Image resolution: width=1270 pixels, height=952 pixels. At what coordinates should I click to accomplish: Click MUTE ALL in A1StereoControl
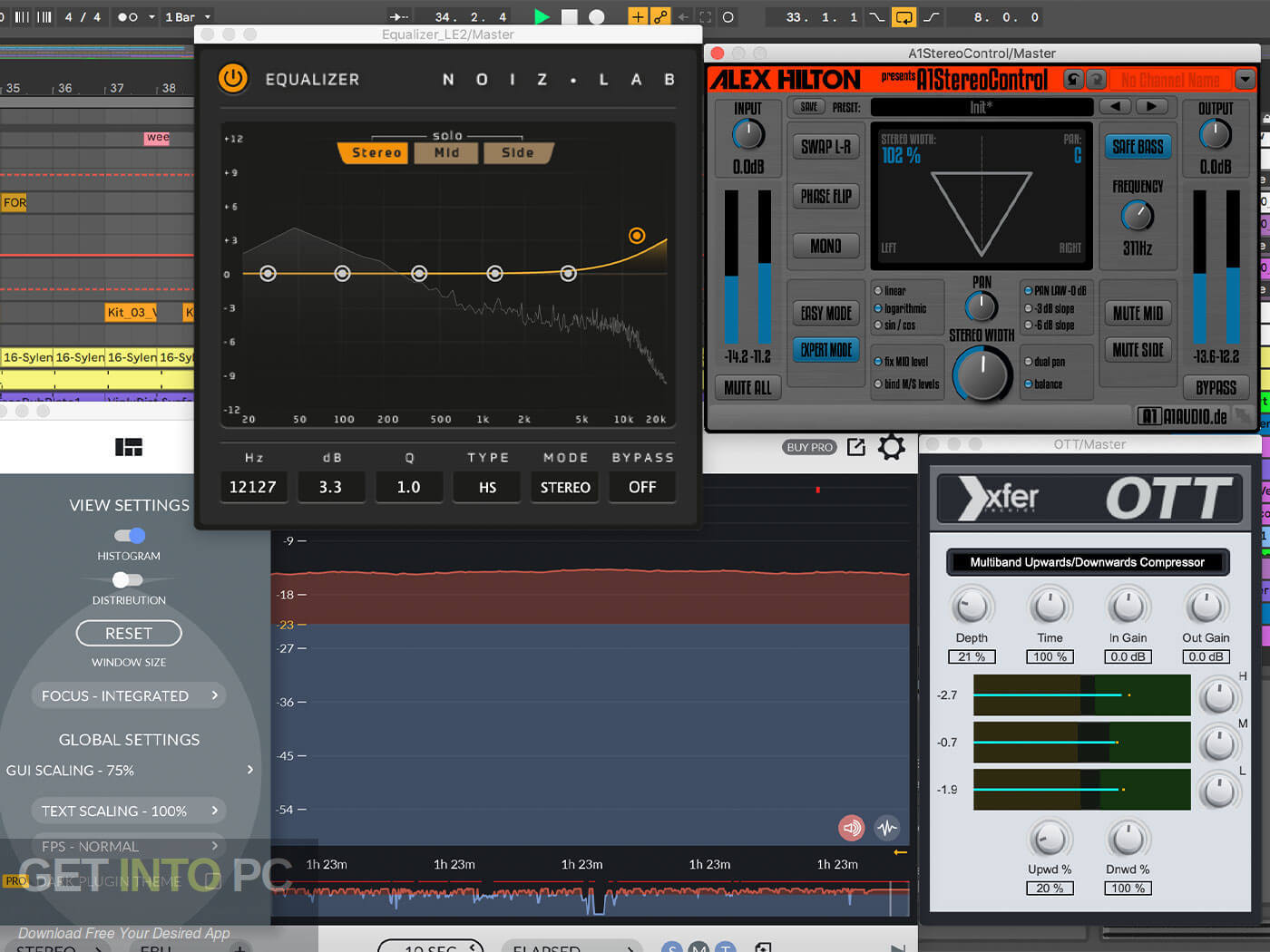pos(747,388)
